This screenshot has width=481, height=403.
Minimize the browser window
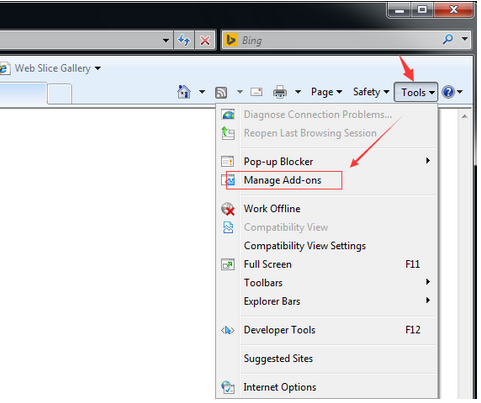[399, 11]
